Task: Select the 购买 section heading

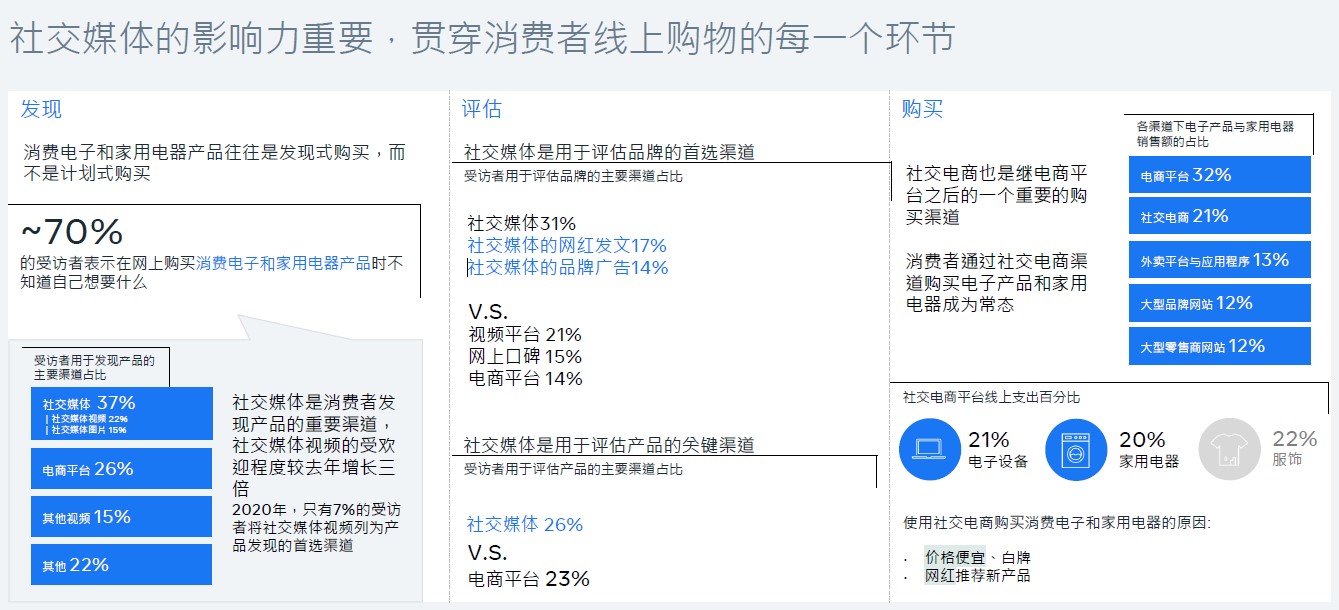Action: 921,110
